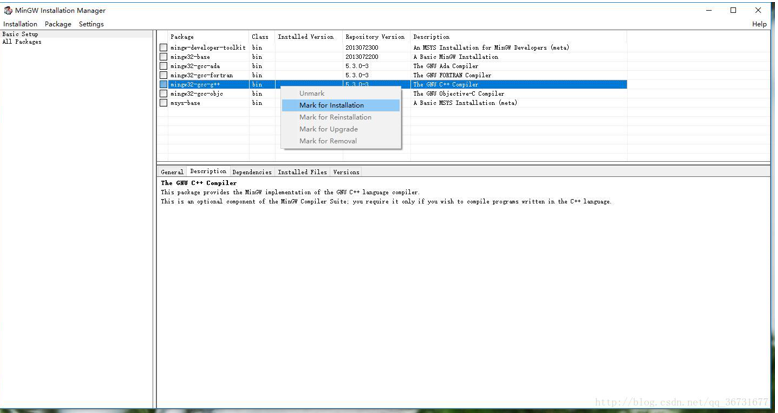
Task: Sort by Repository Version column header
Action: point(376,37)
